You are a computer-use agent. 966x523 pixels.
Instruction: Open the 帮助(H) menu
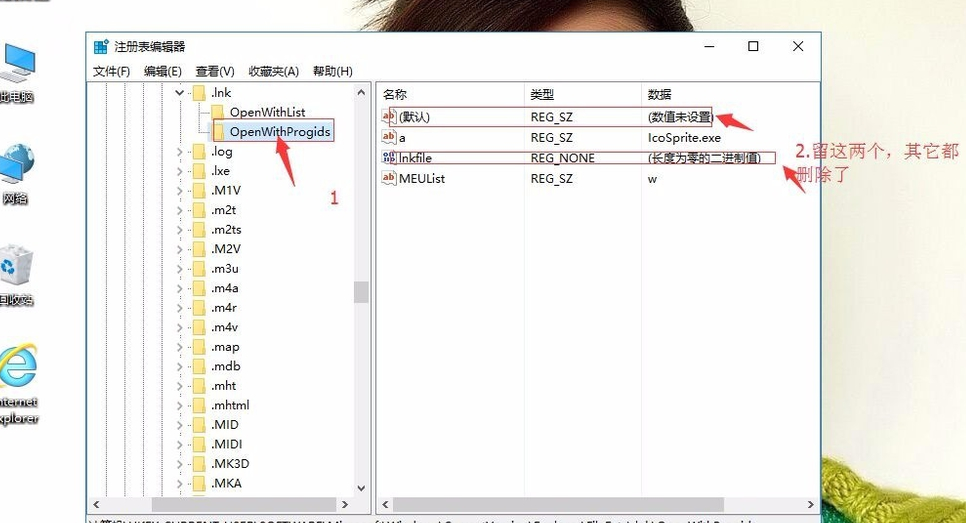tap(333, 71)
